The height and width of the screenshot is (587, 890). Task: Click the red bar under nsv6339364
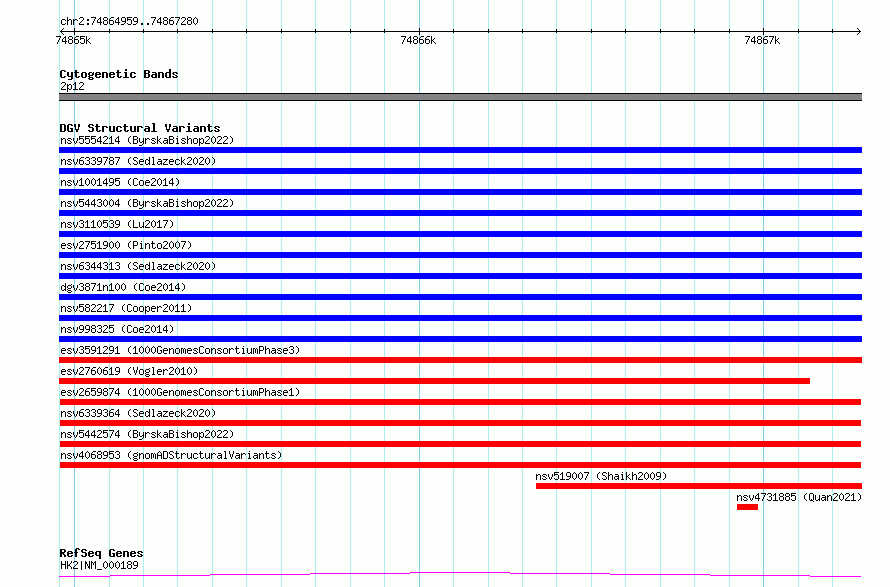(460, 423)
